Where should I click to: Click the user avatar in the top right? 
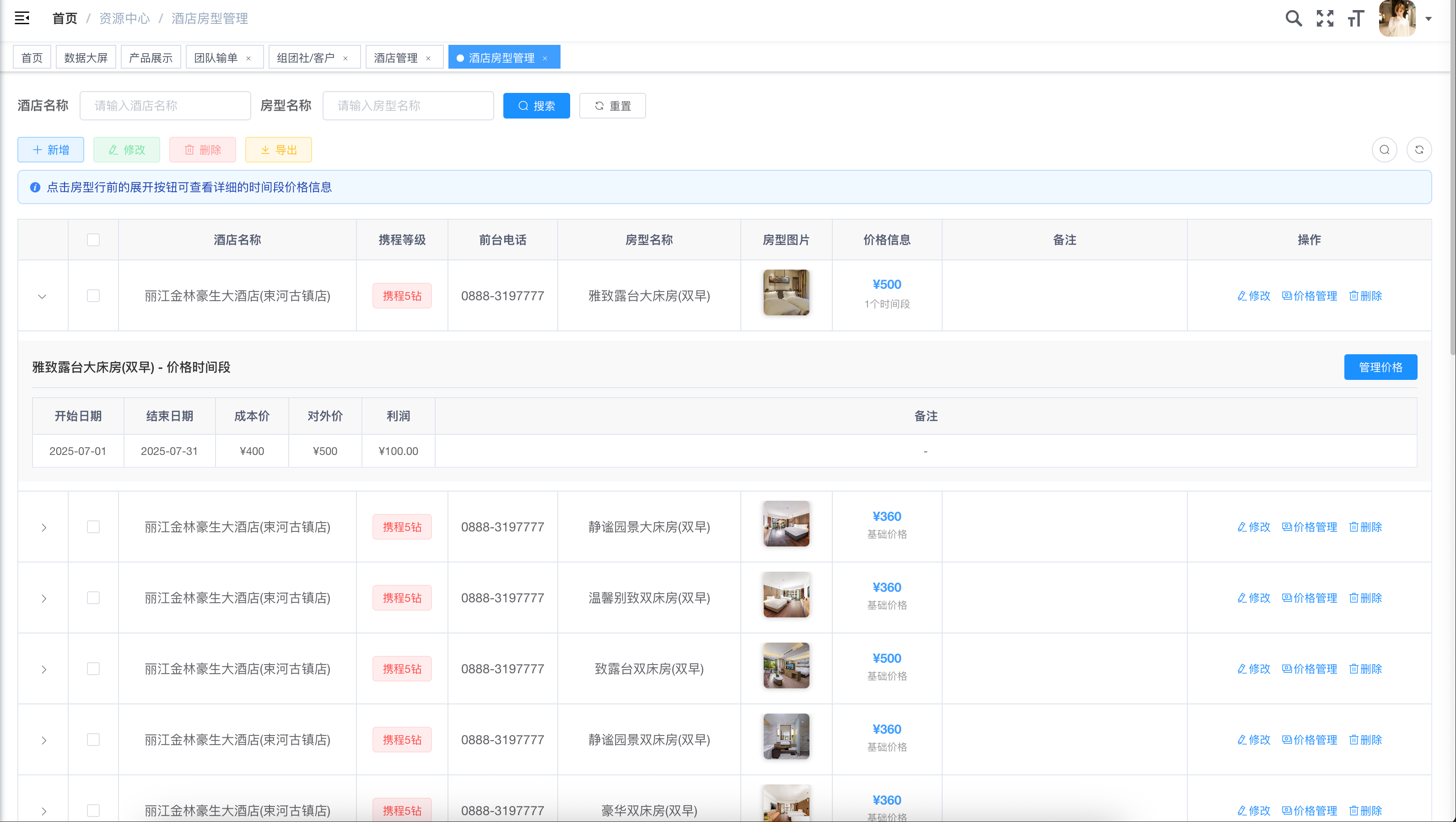(x=1397, y=18)
